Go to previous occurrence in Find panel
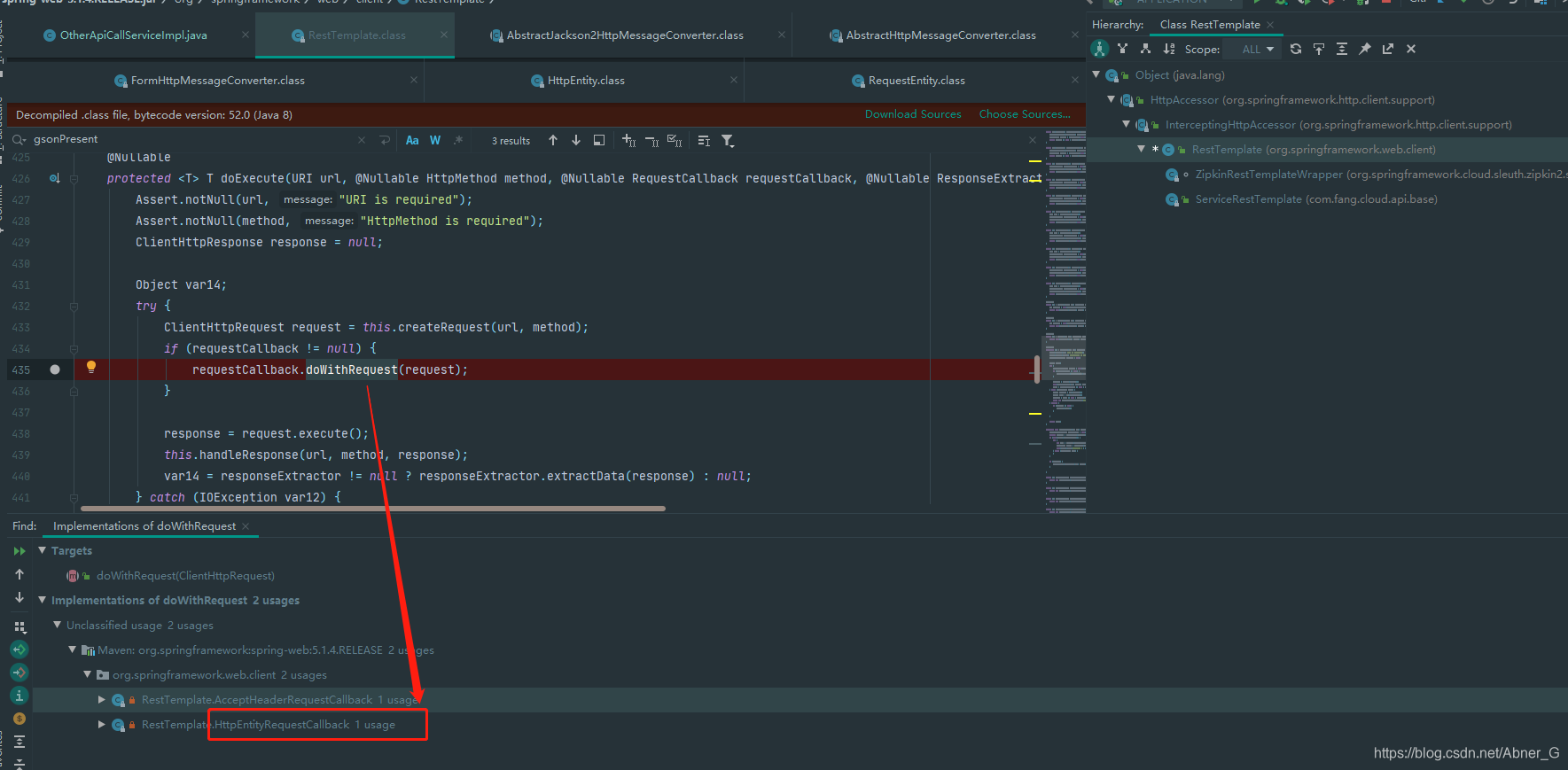The height and width of the screenshot is (770, 1568). coord(20,574)
